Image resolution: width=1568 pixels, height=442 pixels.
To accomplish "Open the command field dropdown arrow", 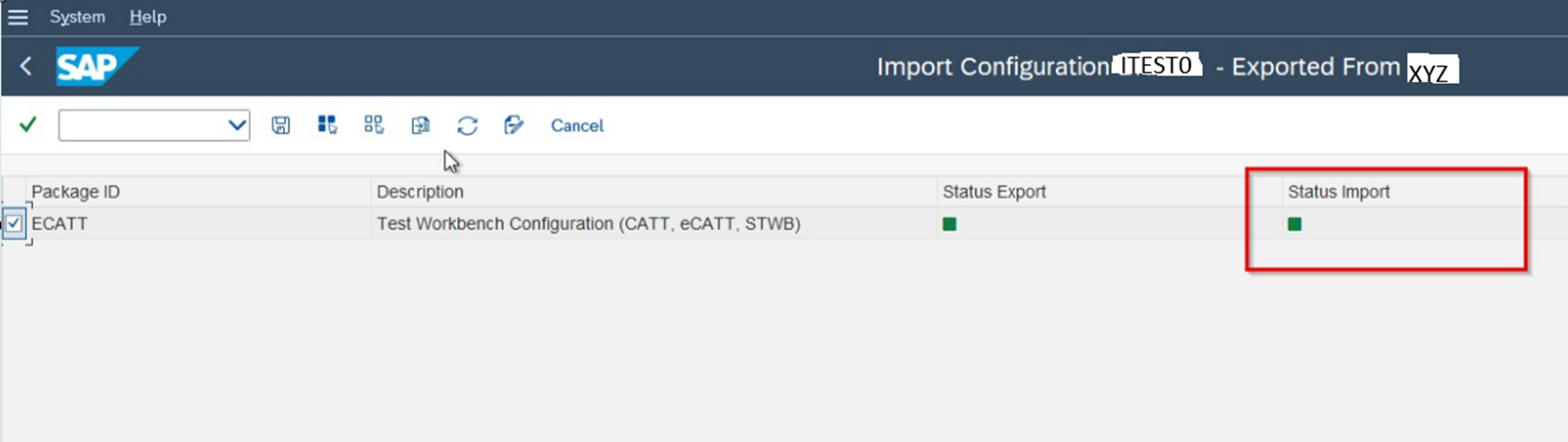I will click(237, 125).
